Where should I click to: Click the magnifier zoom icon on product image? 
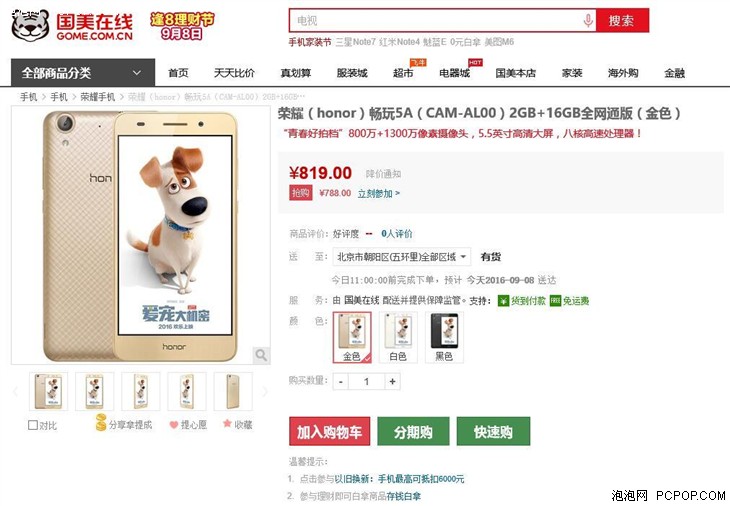pos(261,355)
